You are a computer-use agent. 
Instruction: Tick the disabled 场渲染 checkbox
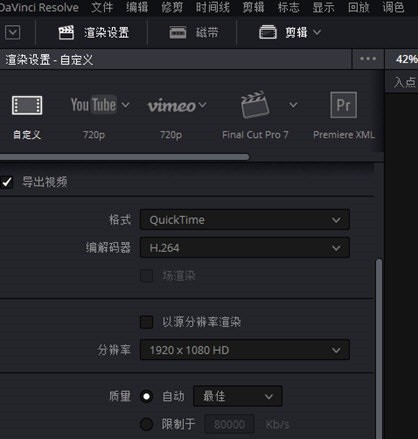tap(146, 276)
